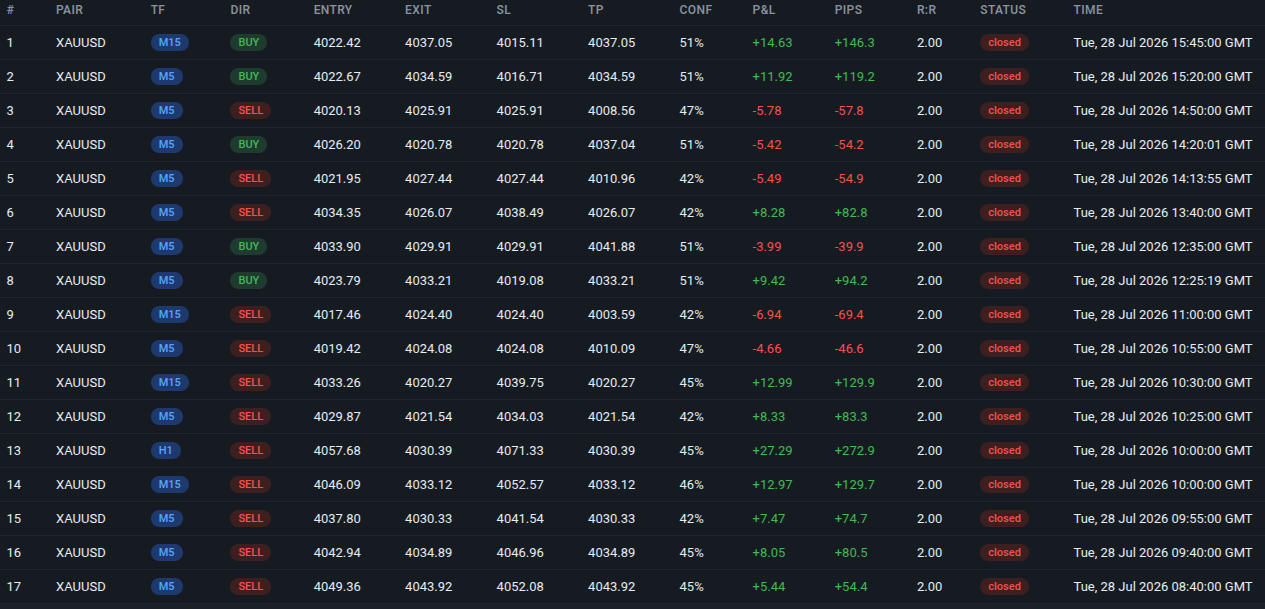Click the DIR column header
Viewport: 1265px width, 609px height.
pyautogui.click(x=240, y=10)
